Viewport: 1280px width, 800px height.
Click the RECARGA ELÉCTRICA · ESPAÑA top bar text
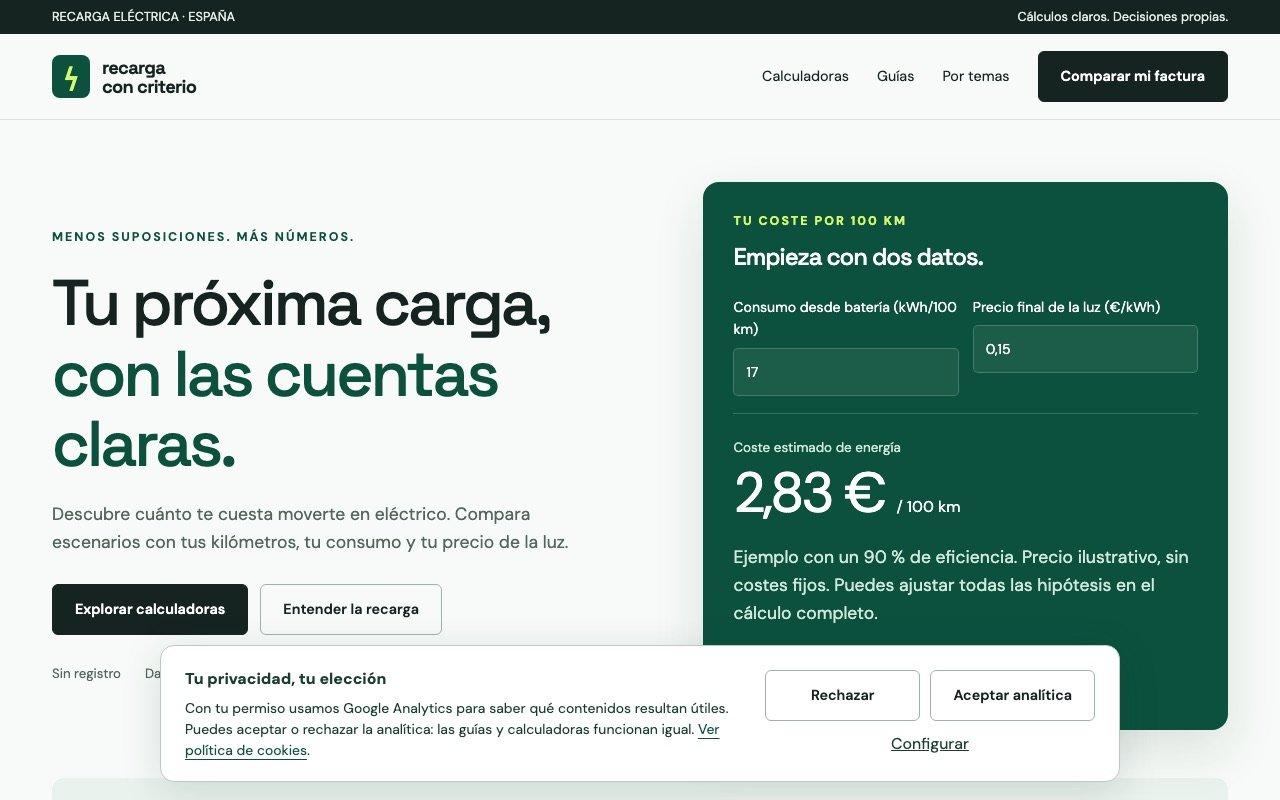click(143, 17)
